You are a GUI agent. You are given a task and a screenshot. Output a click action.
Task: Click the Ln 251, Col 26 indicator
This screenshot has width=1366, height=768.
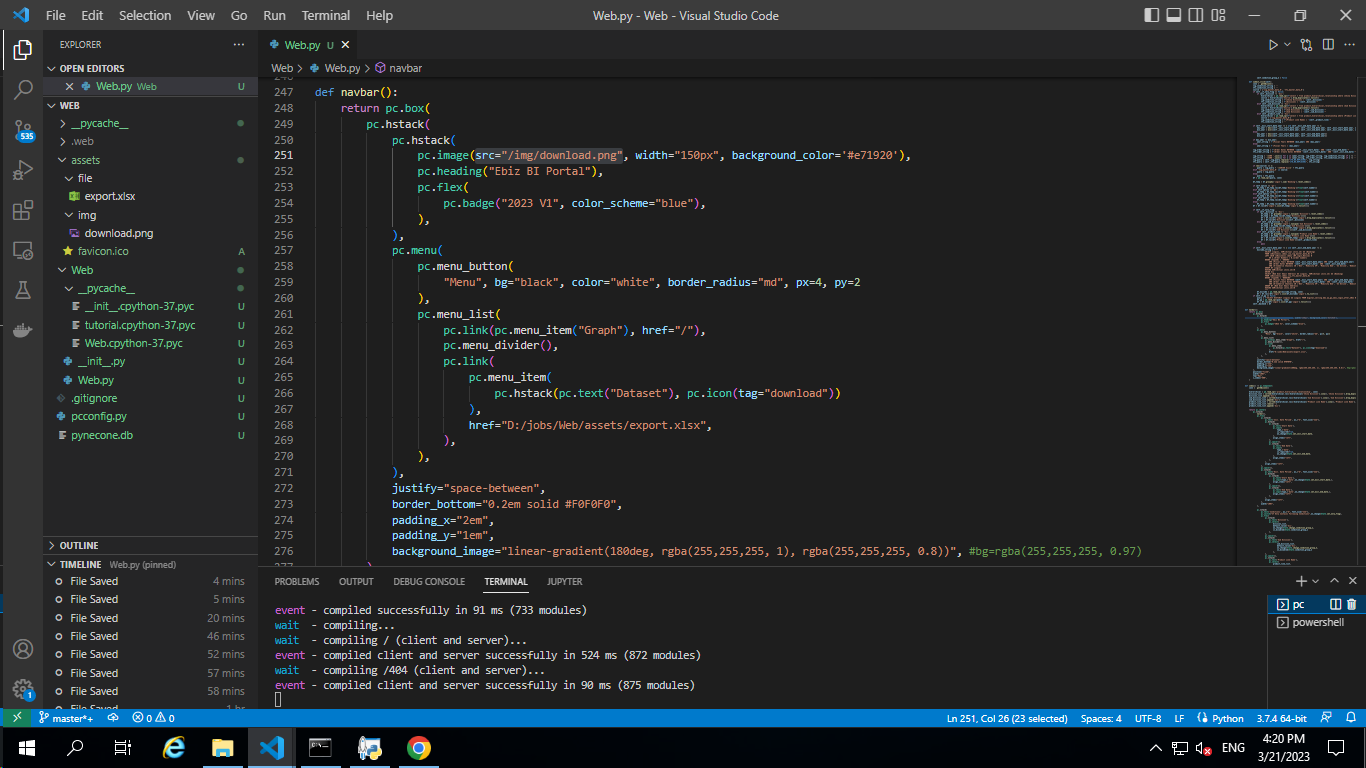(1005, 717)
